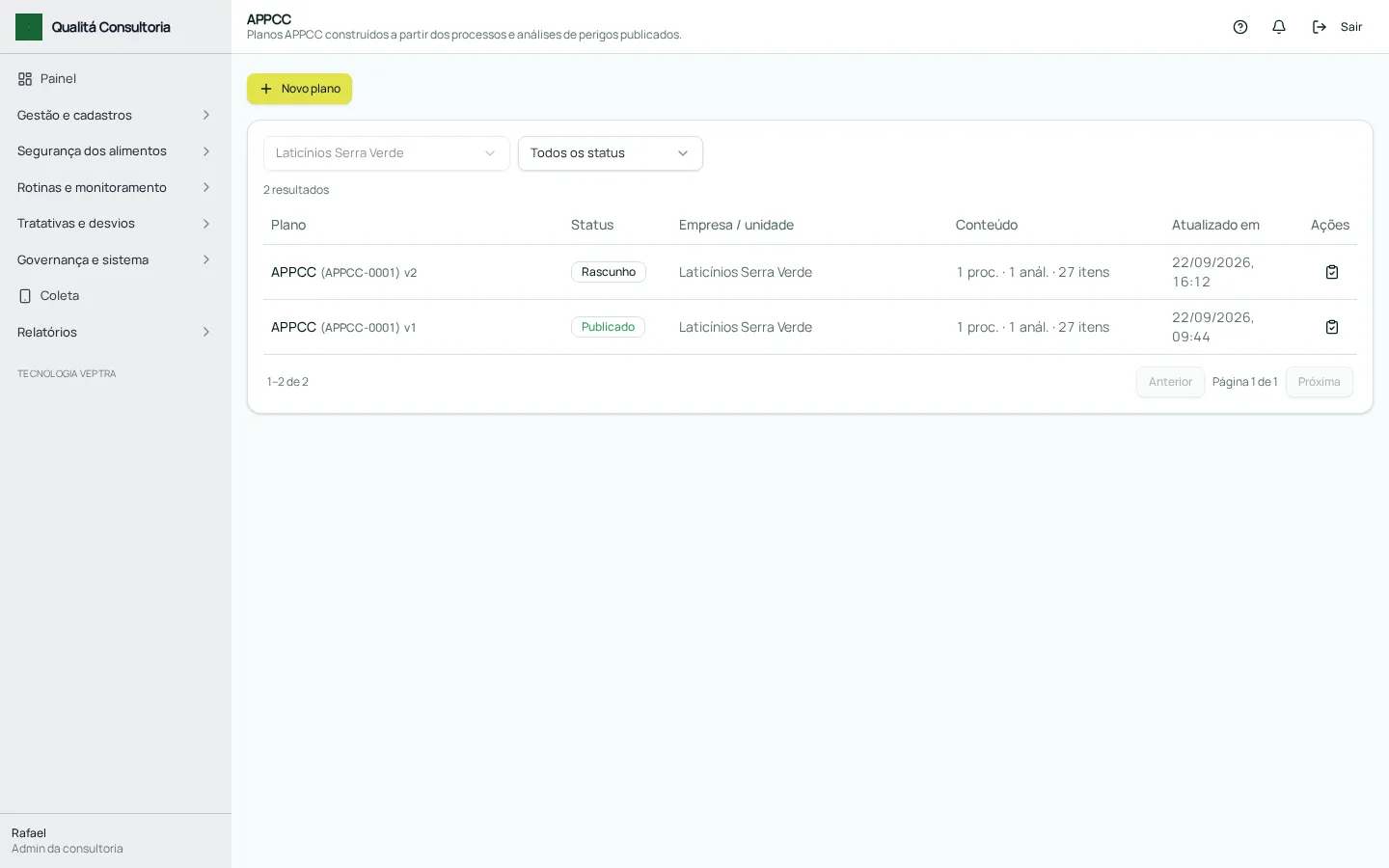Open the Todos os status filter
Viewport: 1389px width, 868px height.
[611, 153]
